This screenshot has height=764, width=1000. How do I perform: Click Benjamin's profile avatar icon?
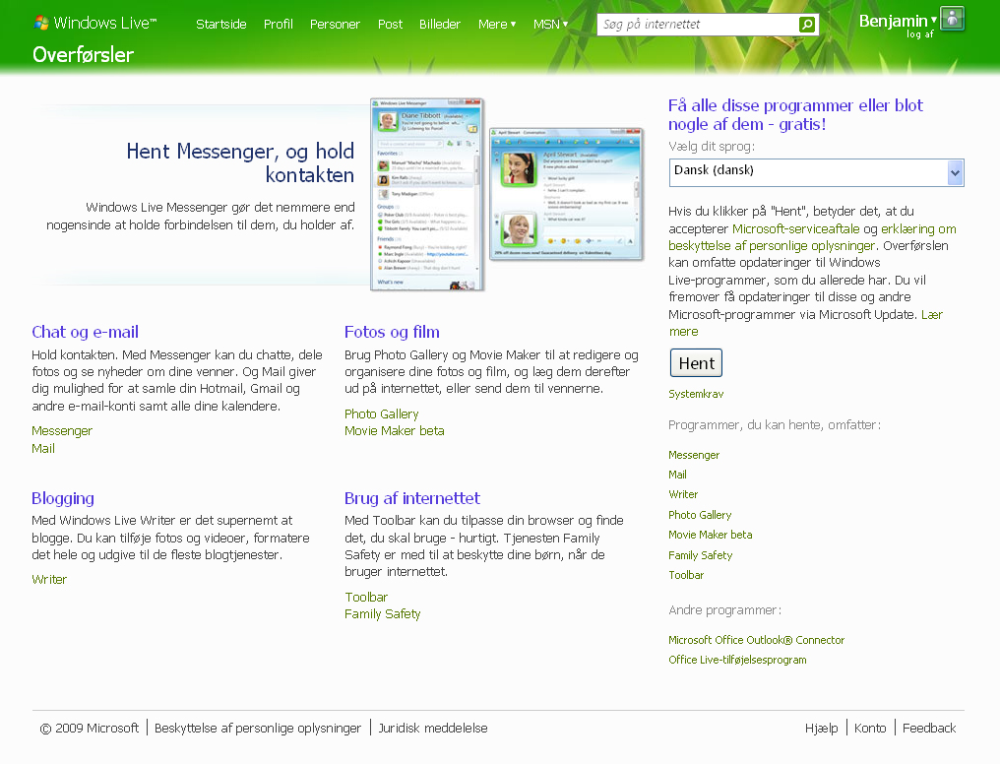pos(952,18)
